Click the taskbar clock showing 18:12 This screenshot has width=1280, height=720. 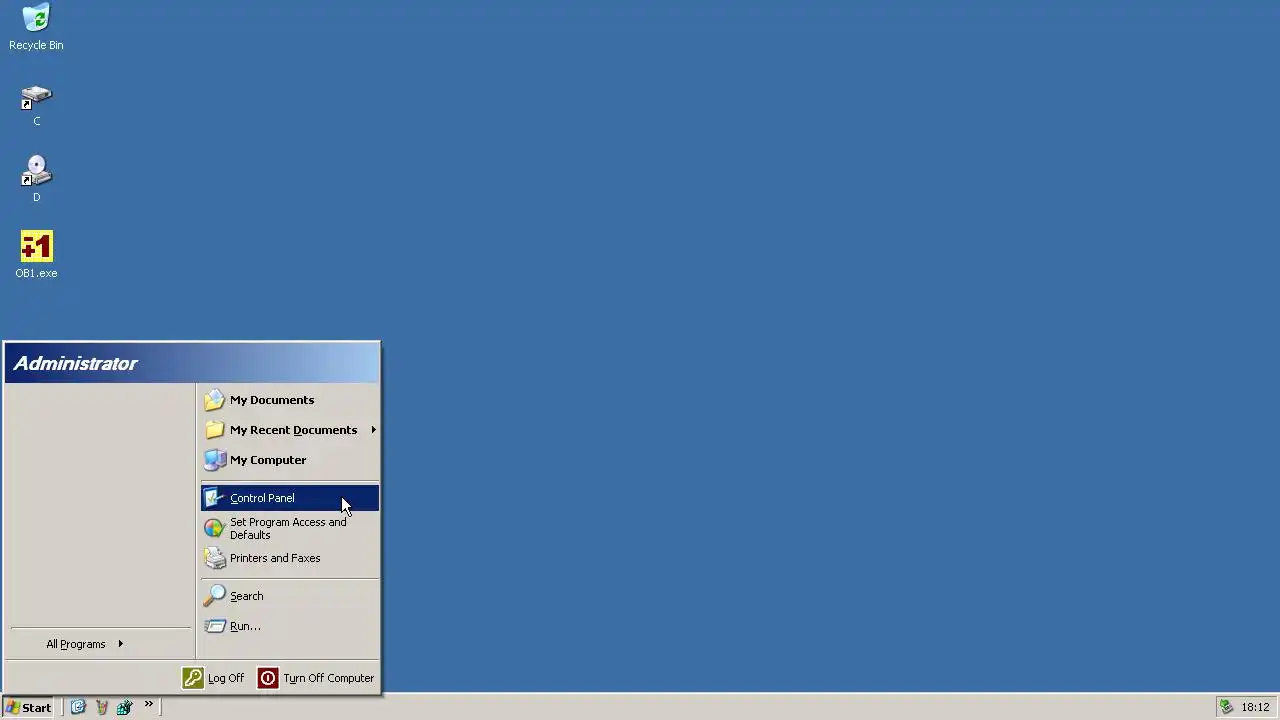1255,707
